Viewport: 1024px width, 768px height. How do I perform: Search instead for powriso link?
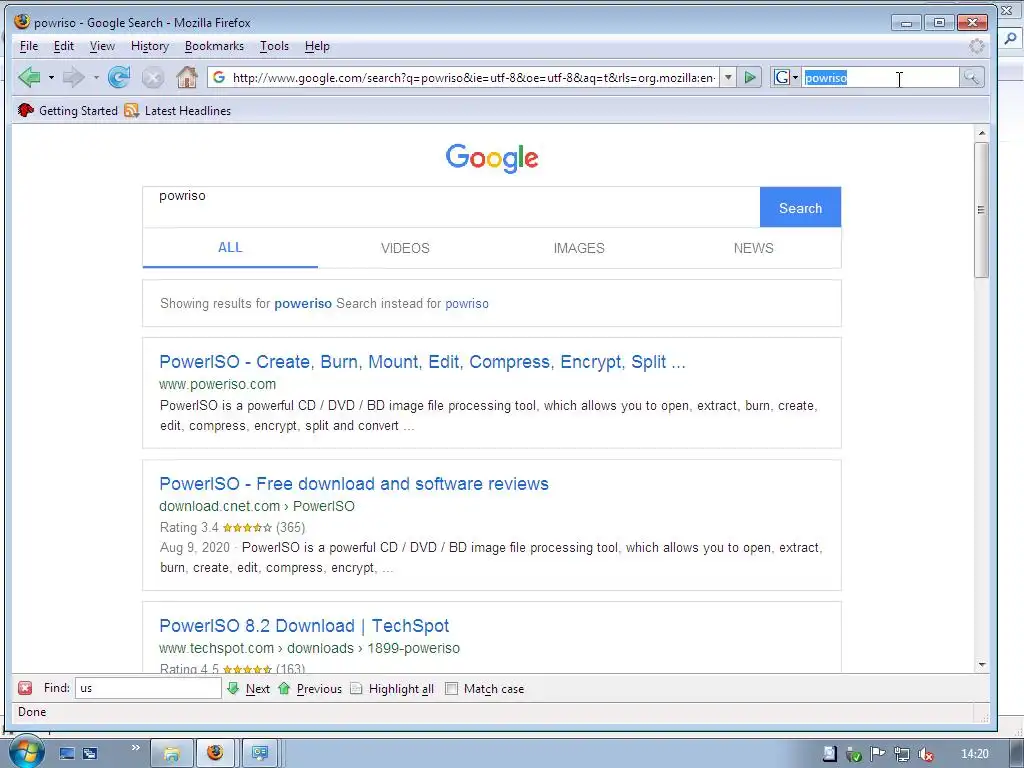[x=467, y=304]
